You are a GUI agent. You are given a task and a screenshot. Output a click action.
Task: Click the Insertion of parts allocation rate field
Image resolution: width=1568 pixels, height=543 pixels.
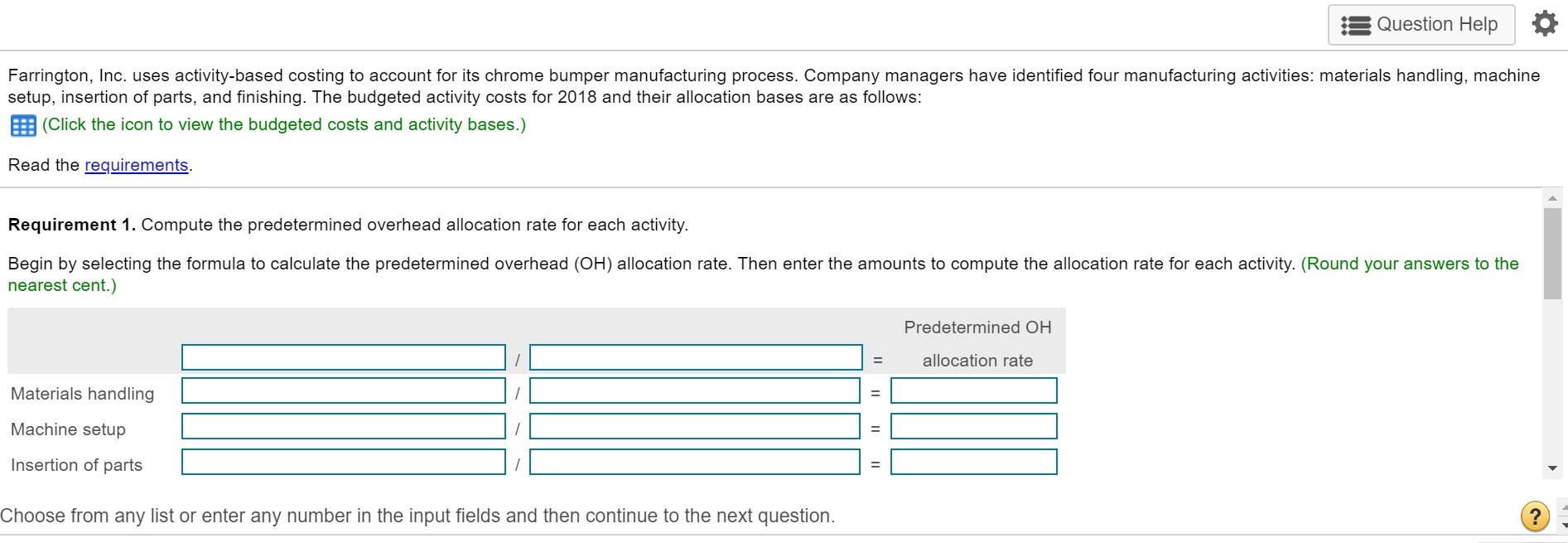tap(973, 462)
